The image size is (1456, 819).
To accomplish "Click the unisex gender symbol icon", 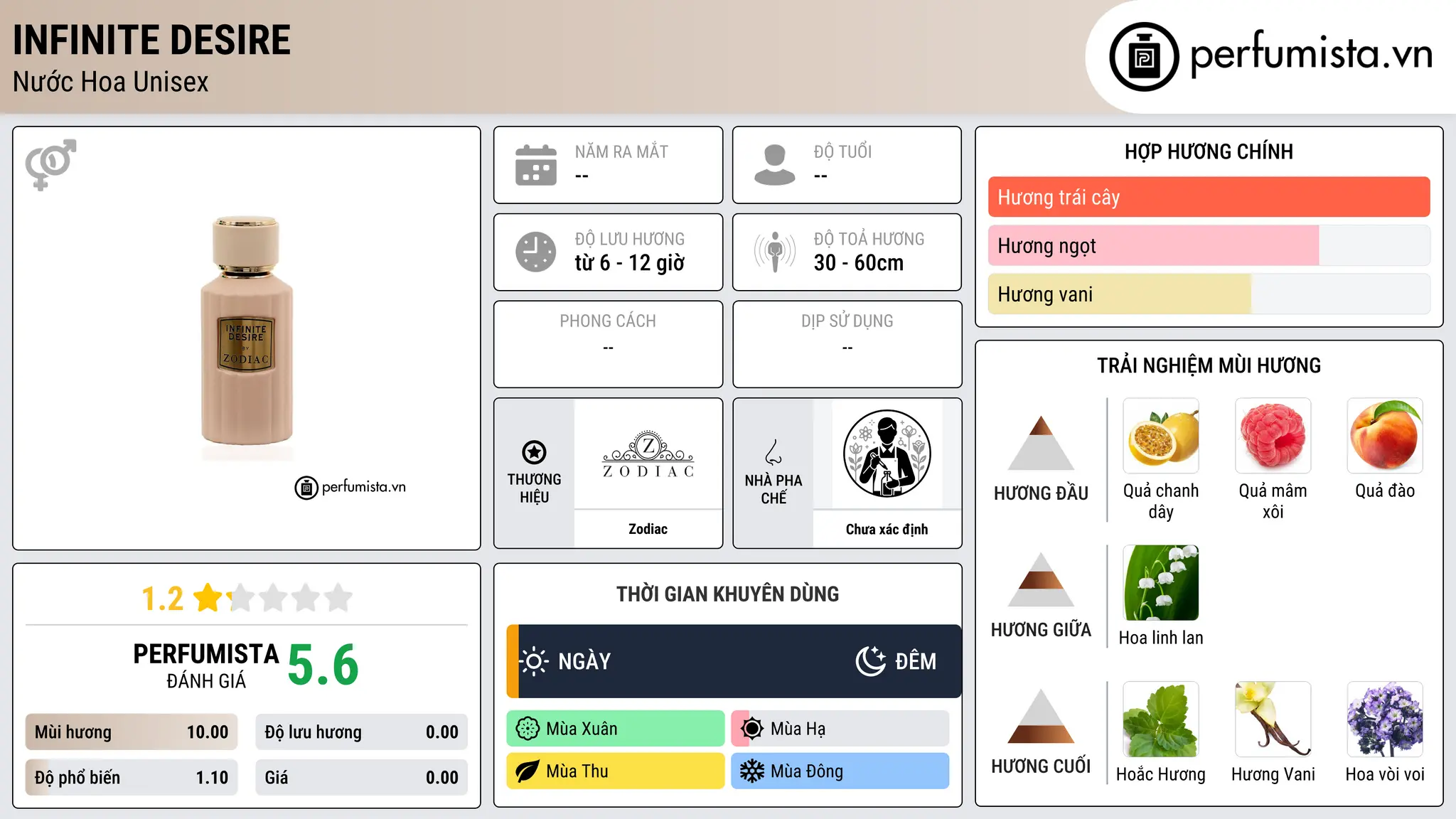I will 50,164.
